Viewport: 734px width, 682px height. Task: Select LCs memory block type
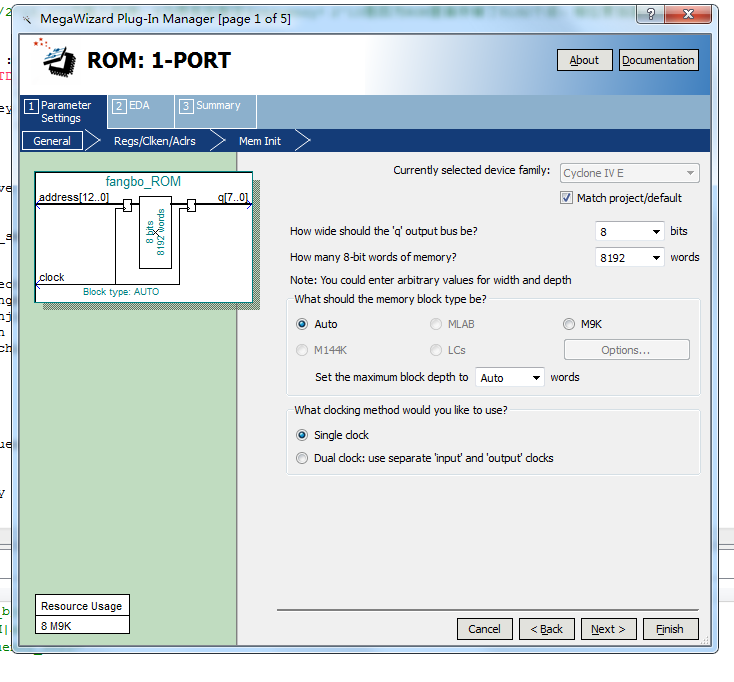point(436,350)
